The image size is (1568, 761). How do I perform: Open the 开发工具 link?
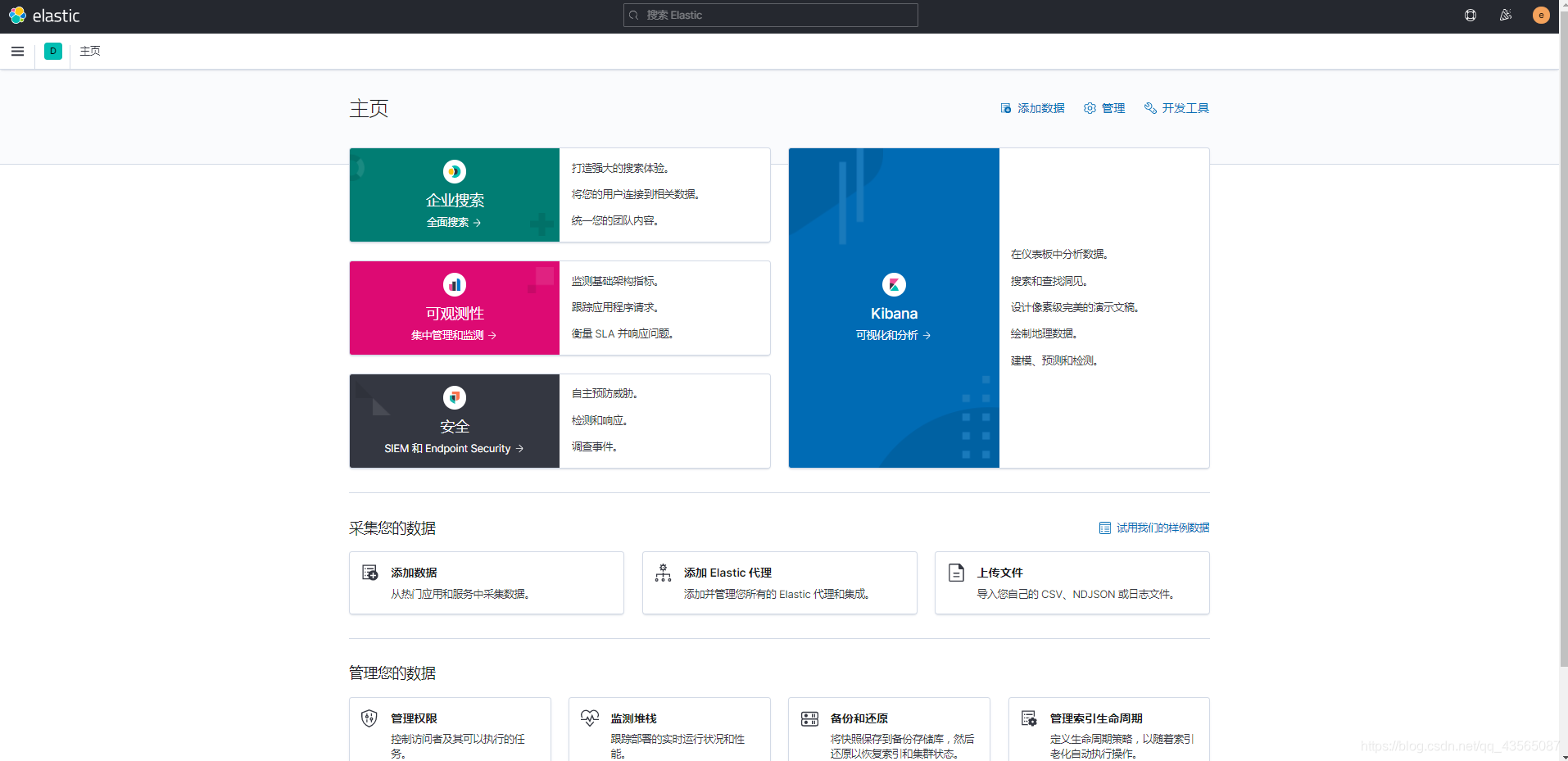coord(1177,108)
